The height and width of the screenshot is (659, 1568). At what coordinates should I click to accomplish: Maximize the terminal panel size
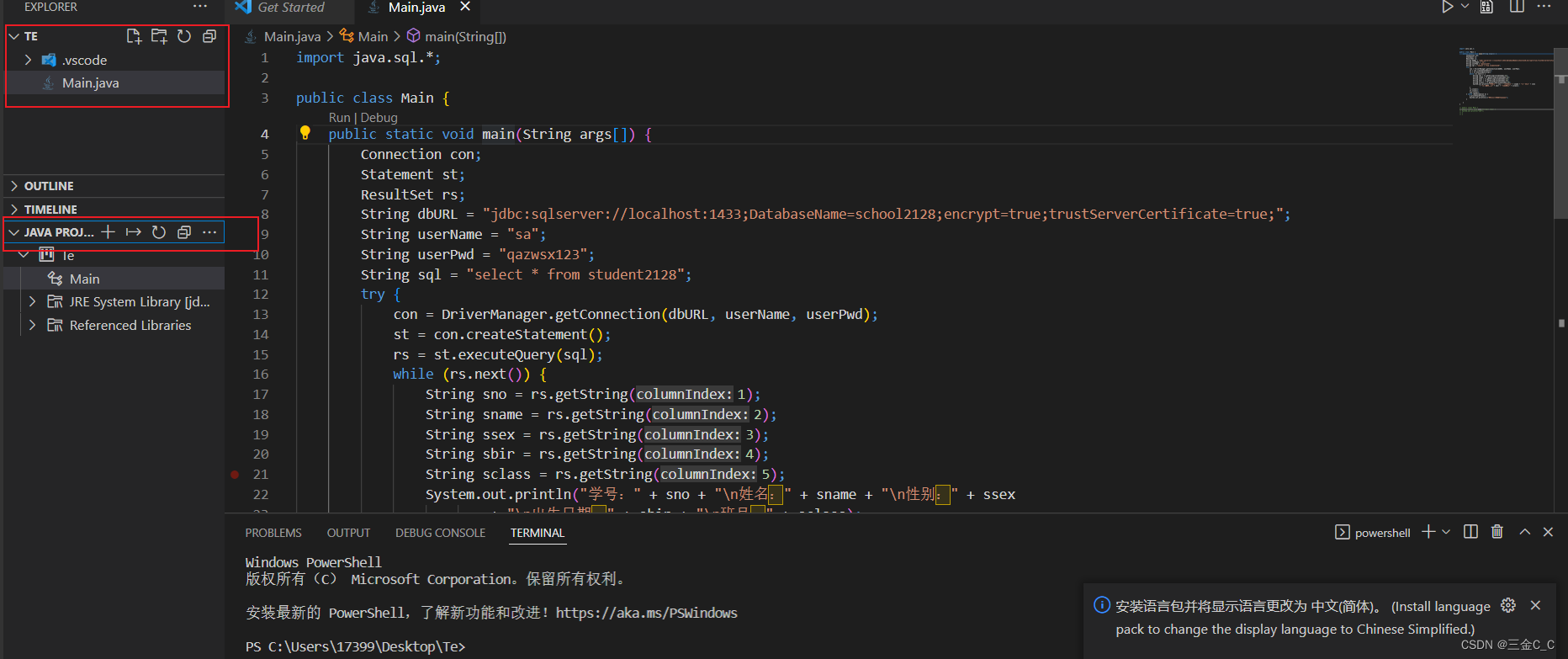pos(1524,532)
